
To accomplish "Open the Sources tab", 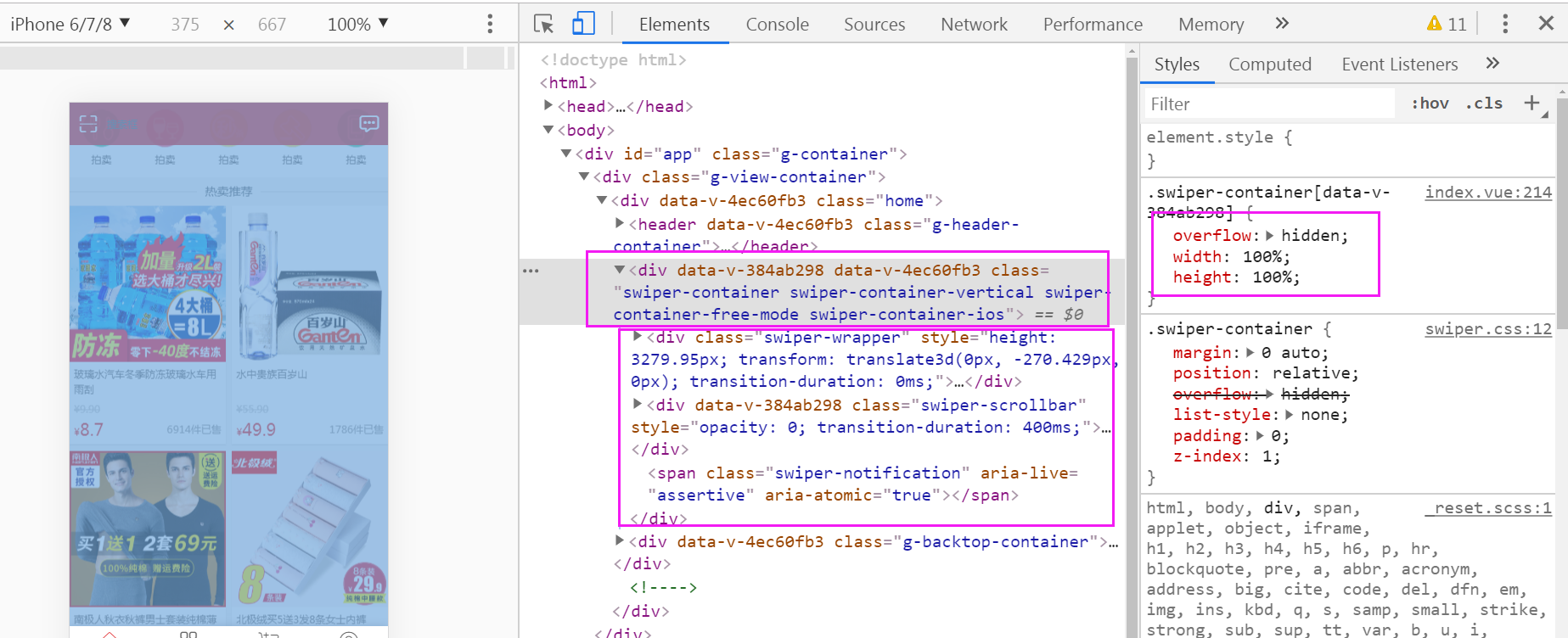I will point(874,25).
